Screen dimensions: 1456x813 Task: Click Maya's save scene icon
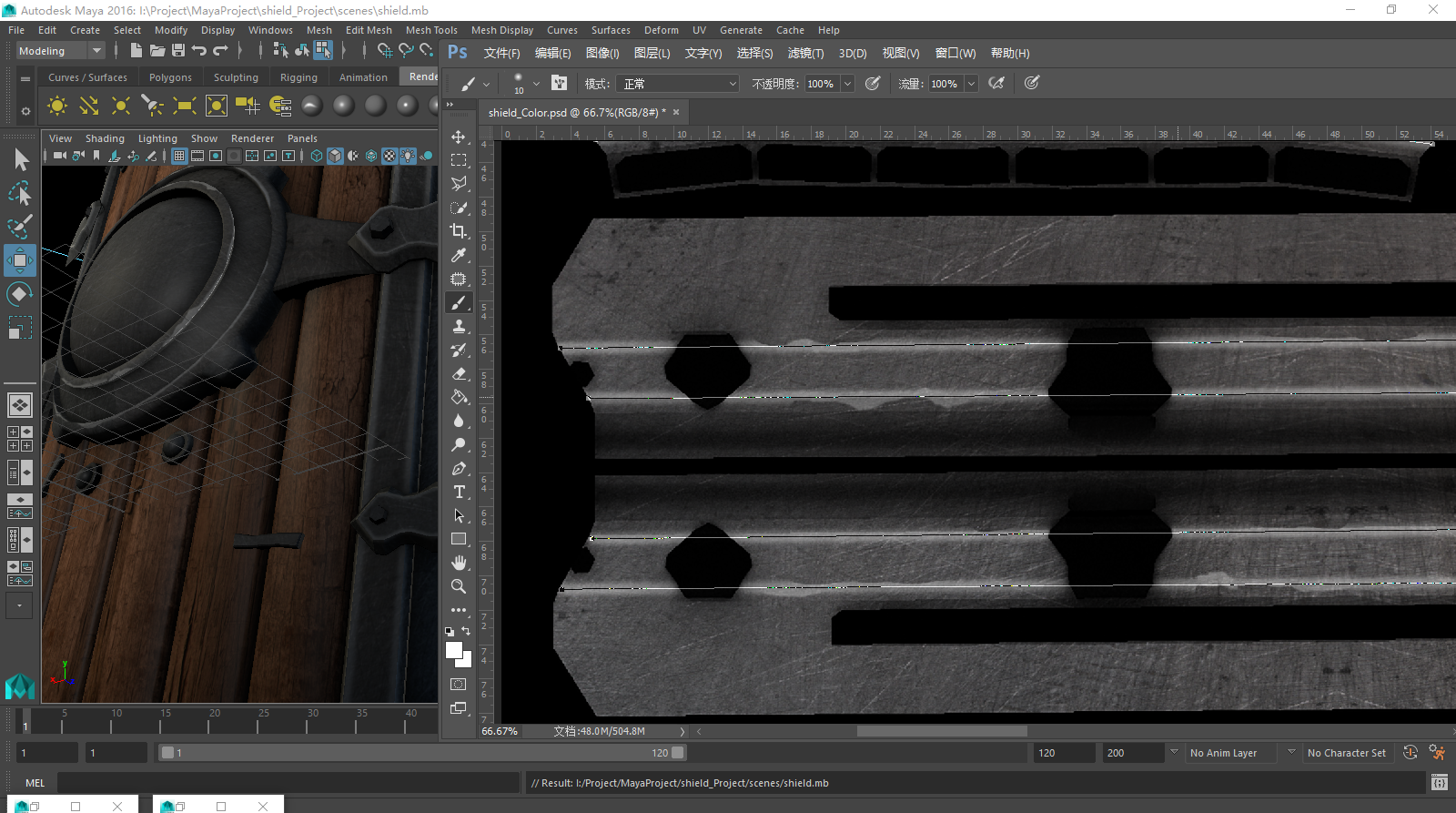coord(178,51)
